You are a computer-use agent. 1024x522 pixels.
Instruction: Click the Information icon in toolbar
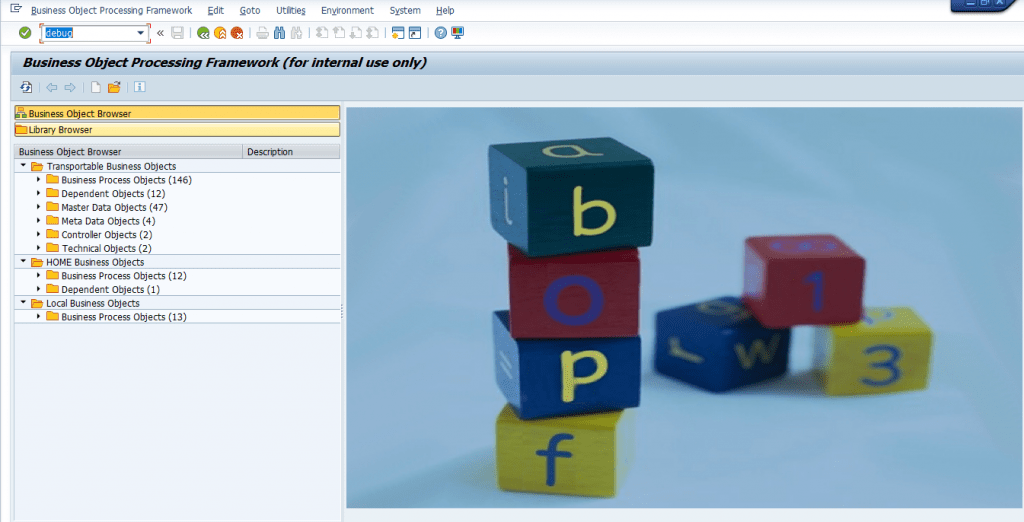(x=140, y=87)
